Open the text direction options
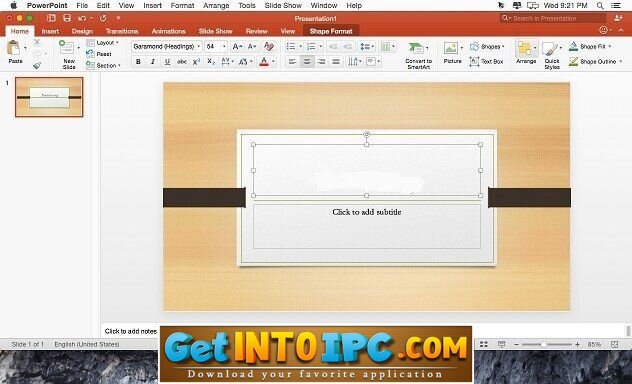This screenshot has width=632, height=384. coord(354,62)
